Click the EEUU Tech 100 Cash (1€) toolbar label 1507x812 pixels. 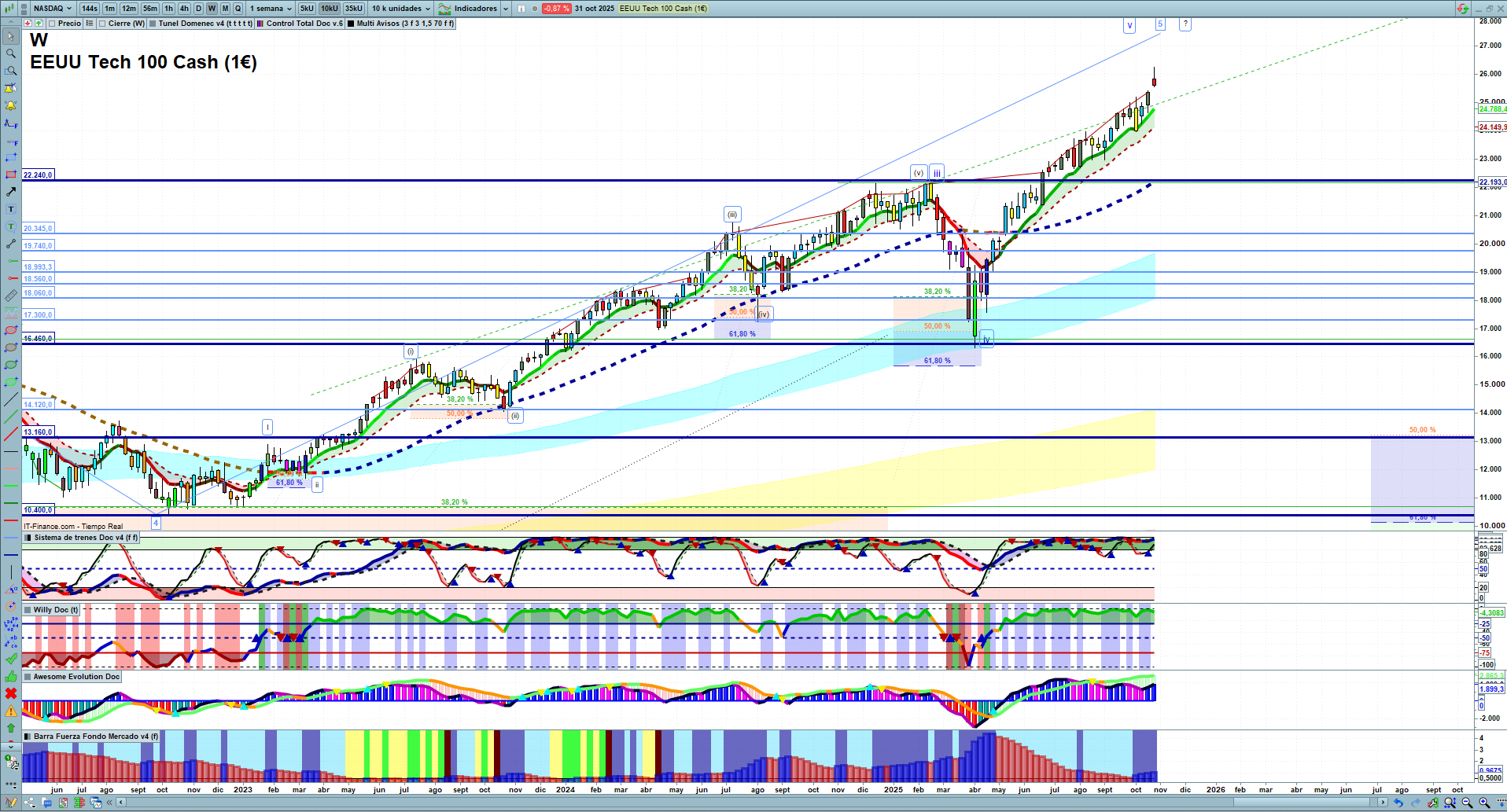coord(663,9)
